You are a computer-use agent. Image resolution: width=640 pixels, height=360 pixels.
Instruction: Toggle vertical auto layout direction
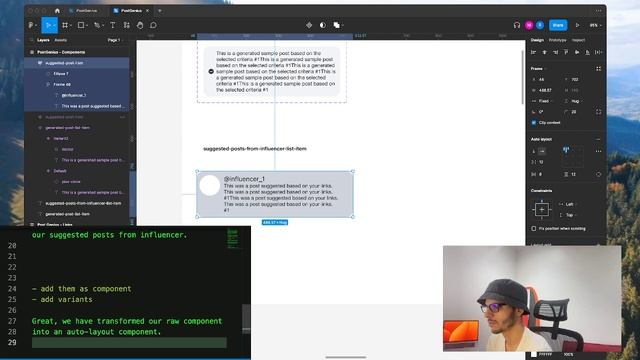(533, 151)
